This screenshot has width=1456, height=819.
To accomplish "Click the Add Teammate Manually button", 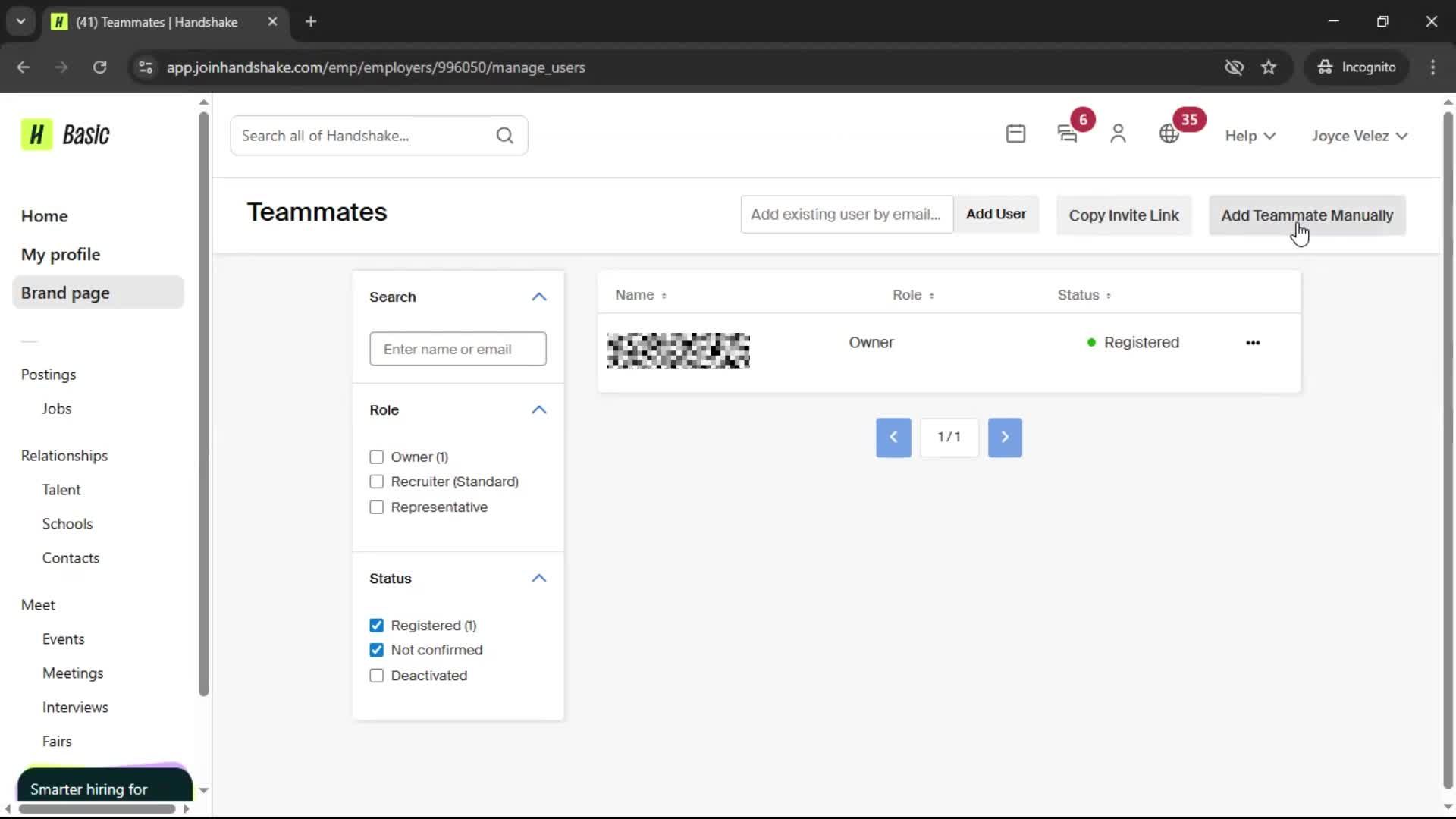I will [x=1307, y=215].
